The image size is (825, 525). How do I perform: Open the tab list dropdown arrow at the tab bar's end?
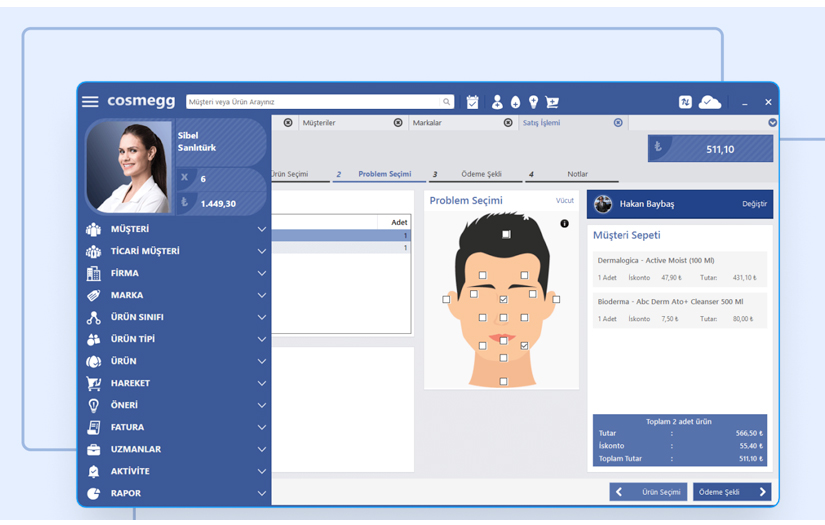click(772, 123)
